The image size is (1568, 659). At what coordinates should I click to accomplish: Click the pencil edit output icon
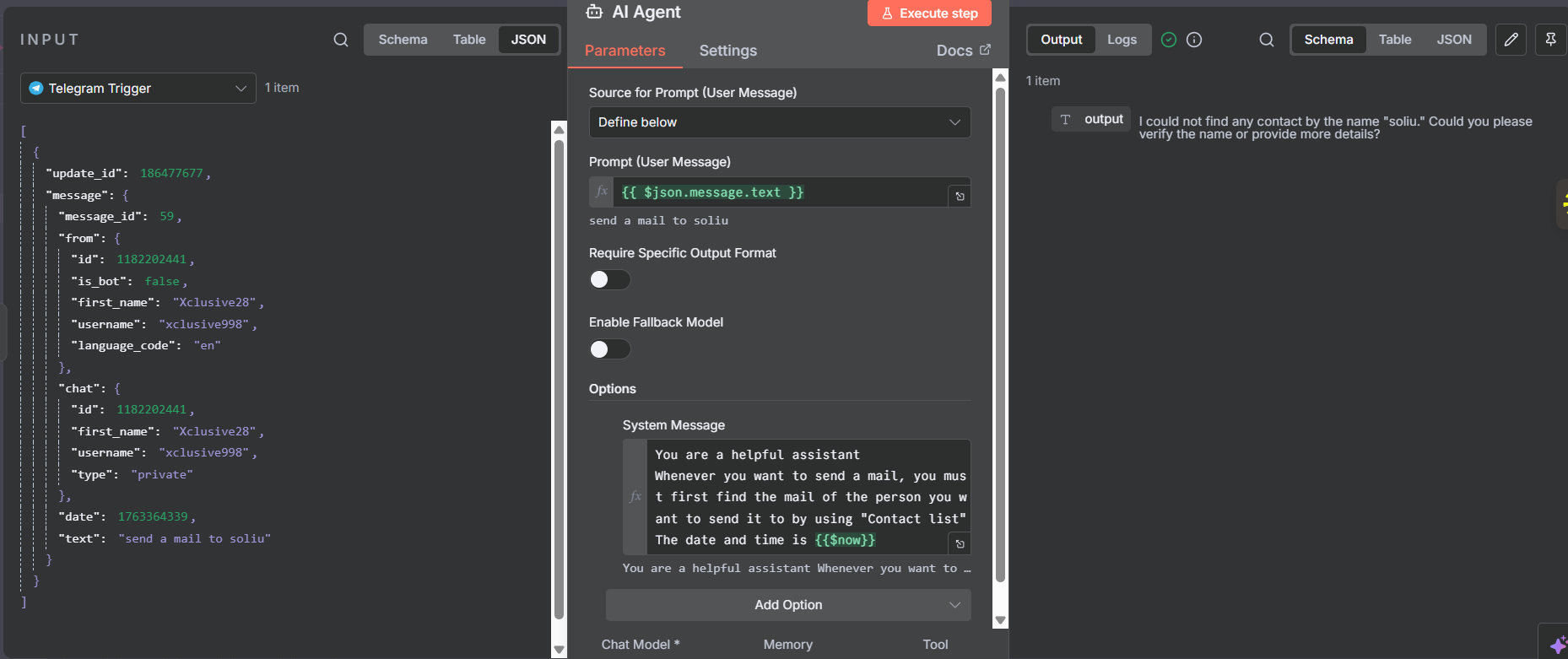point(1511,40)
